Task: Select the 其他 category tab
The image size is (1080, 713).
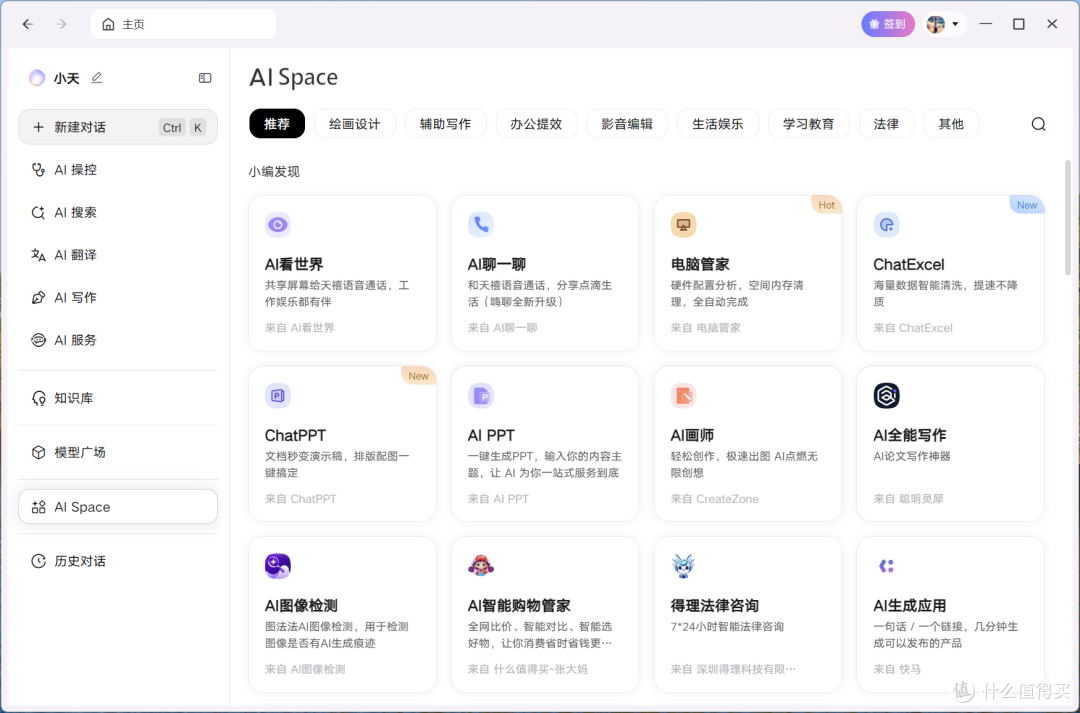Action: point(951,124)
